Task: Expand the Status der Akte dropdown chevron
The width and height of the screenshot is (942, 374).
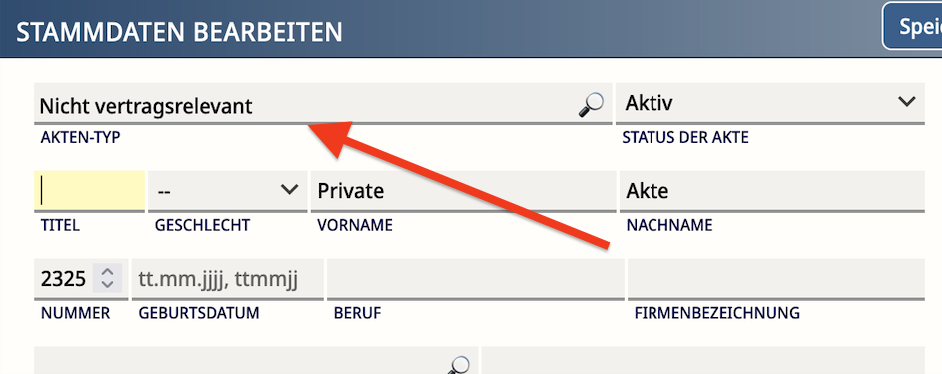Action: click(x=907, y=101)
